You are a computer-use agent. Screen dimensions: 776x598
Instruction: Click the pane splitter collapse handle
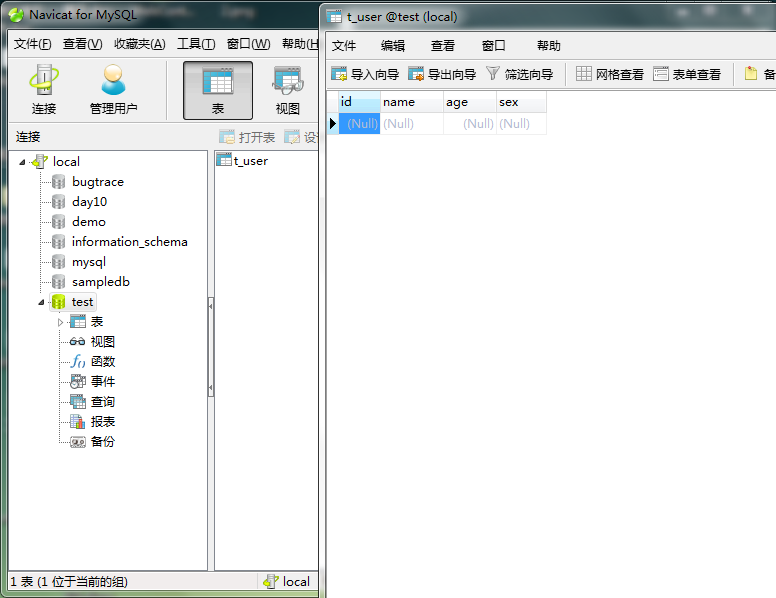coord(211,347)
